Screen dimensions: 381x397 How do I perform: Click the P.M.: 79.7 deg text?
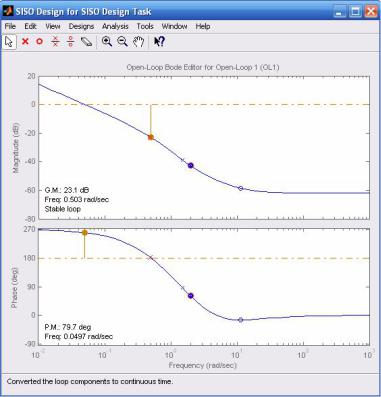[68, 327]
